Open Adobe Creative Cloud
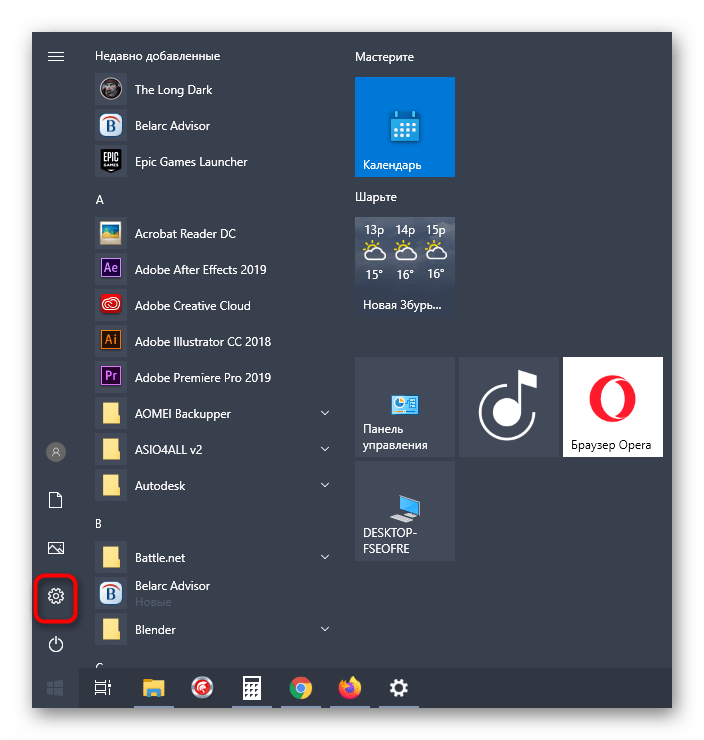This screenshot has width=704, height=740. 212,305
